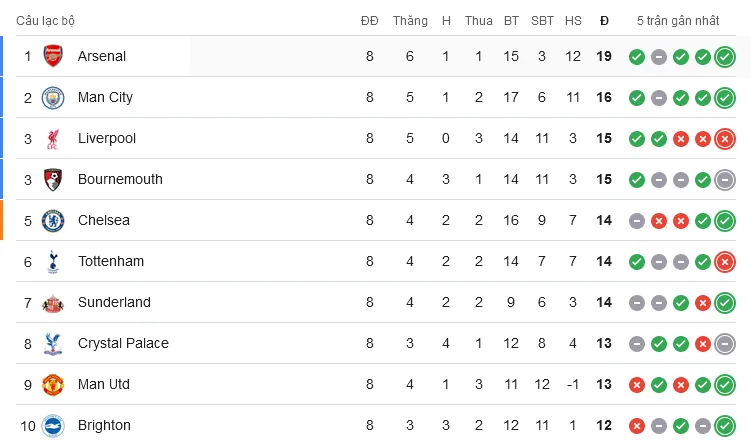Click the Man Utd club crest

[53, 384]
